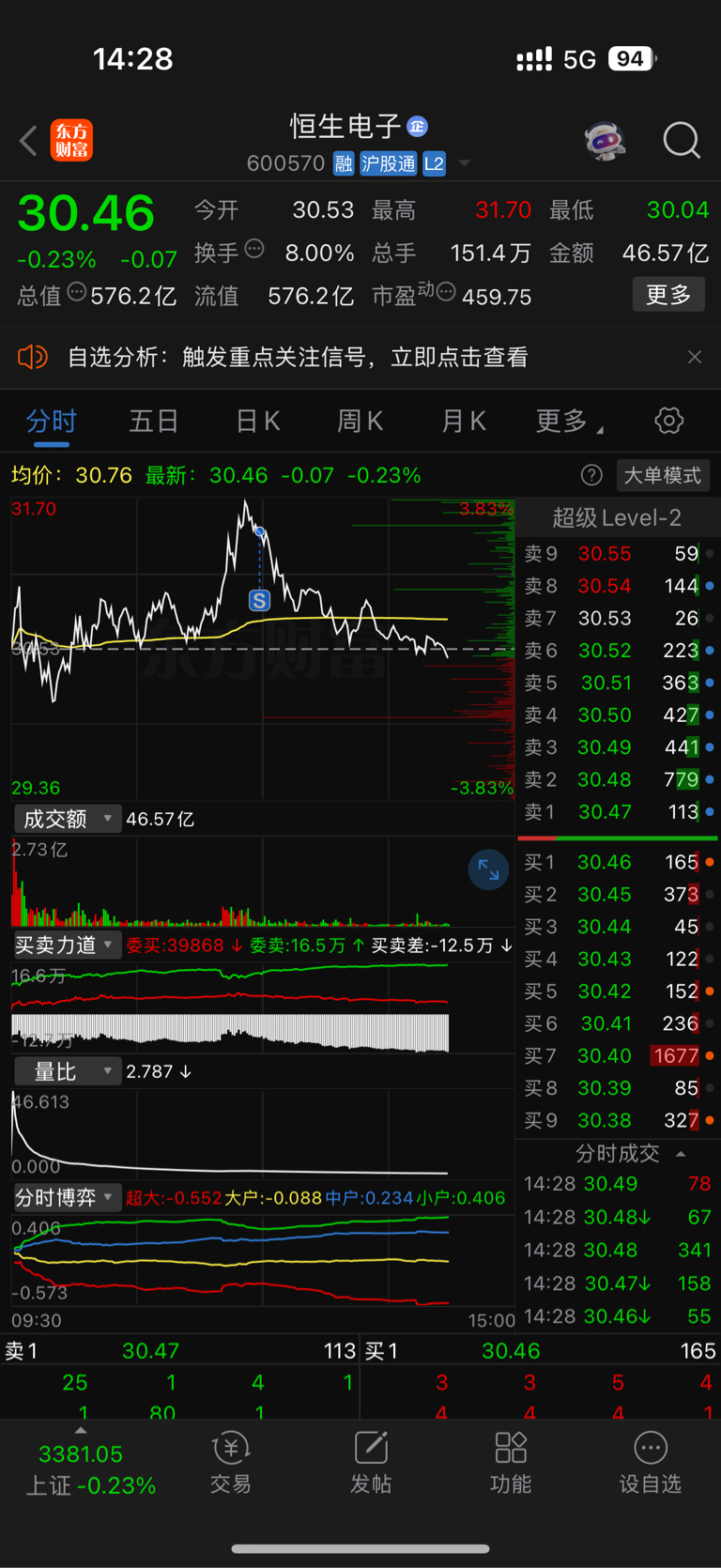Tap the blue verified badge next to 恒生电子

pyautogui.click(x=418, y=126)
